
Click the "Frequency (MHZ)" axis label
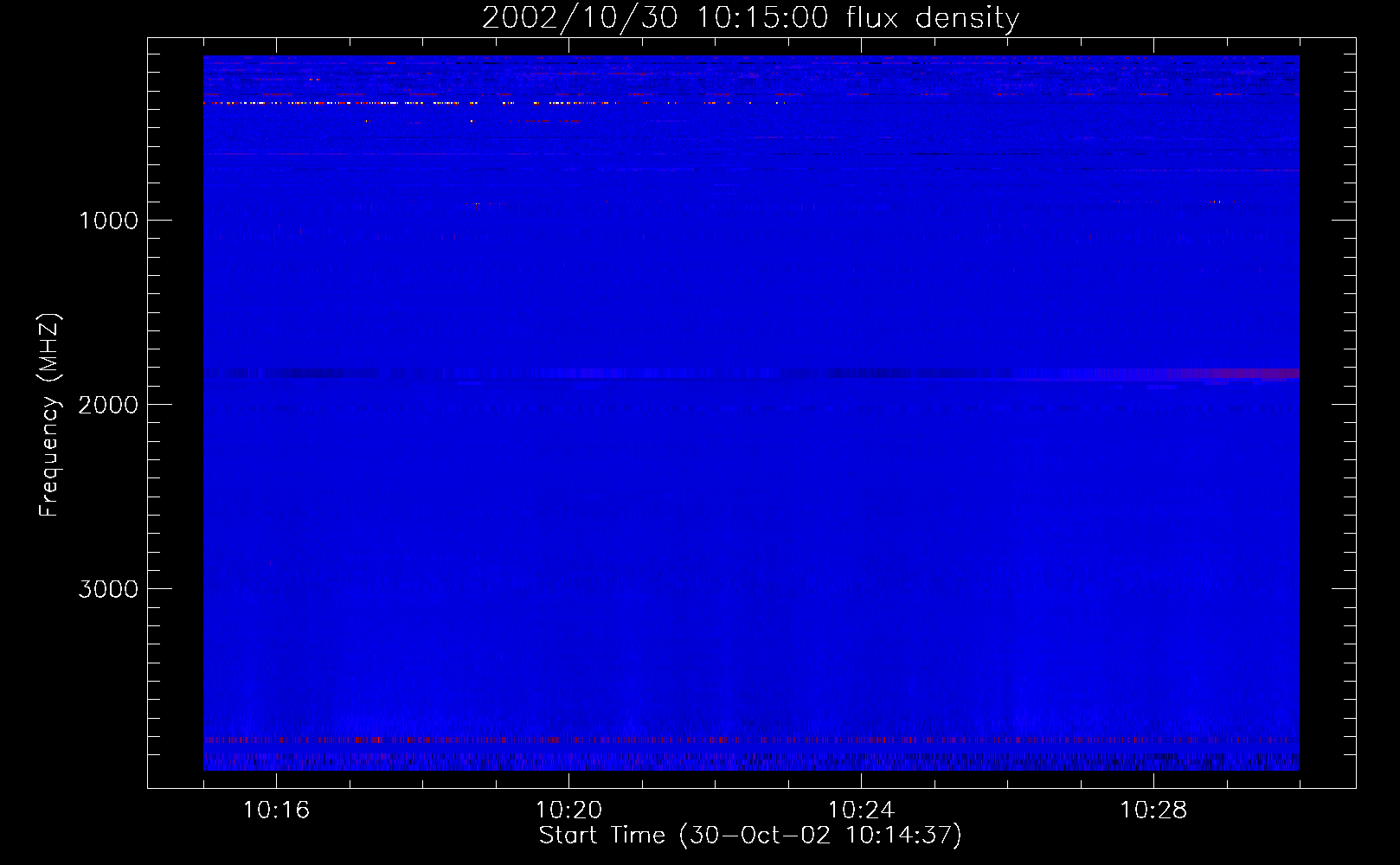click(x=49, y=415)
